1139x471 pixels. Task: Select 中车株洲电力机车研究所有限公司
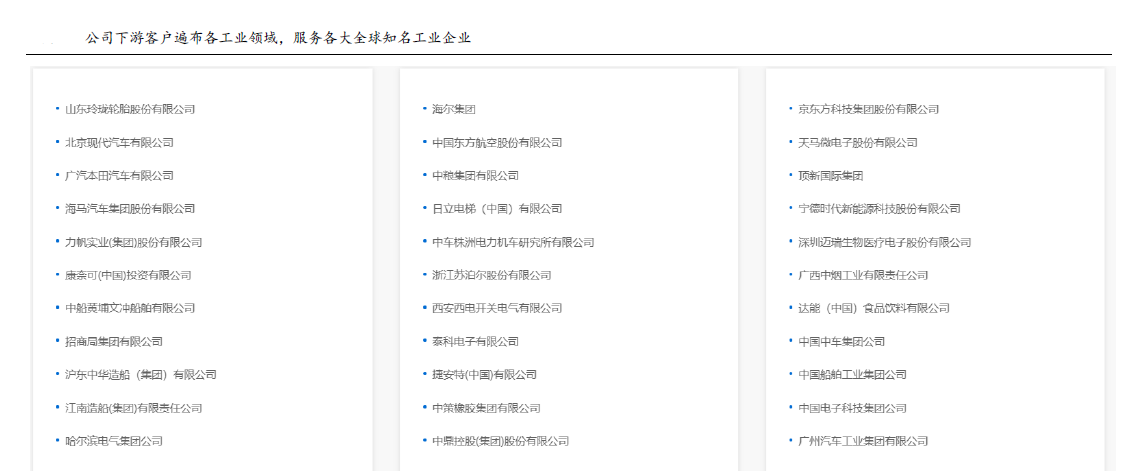click(513, 243)
